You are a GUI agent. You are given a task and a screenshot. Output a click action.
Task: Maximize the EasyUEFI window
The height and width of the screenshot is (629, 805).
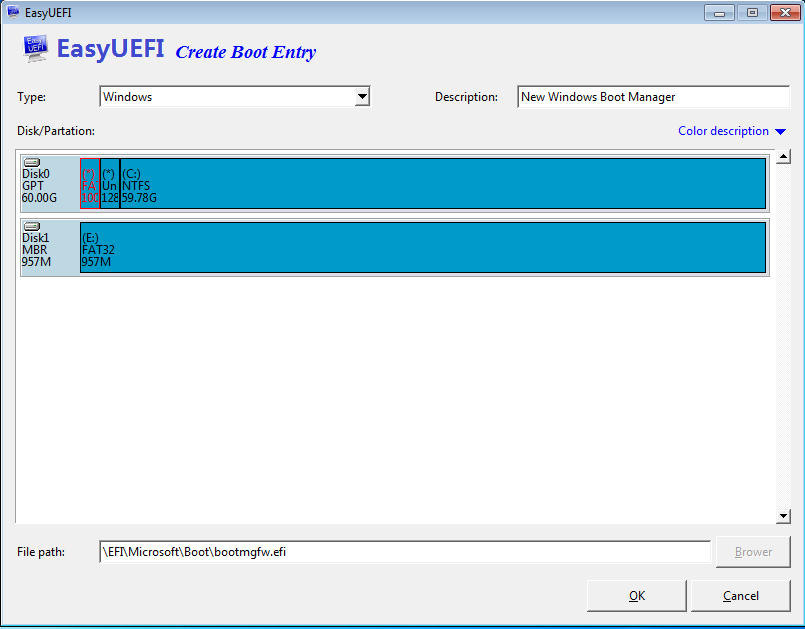point(752,12)
